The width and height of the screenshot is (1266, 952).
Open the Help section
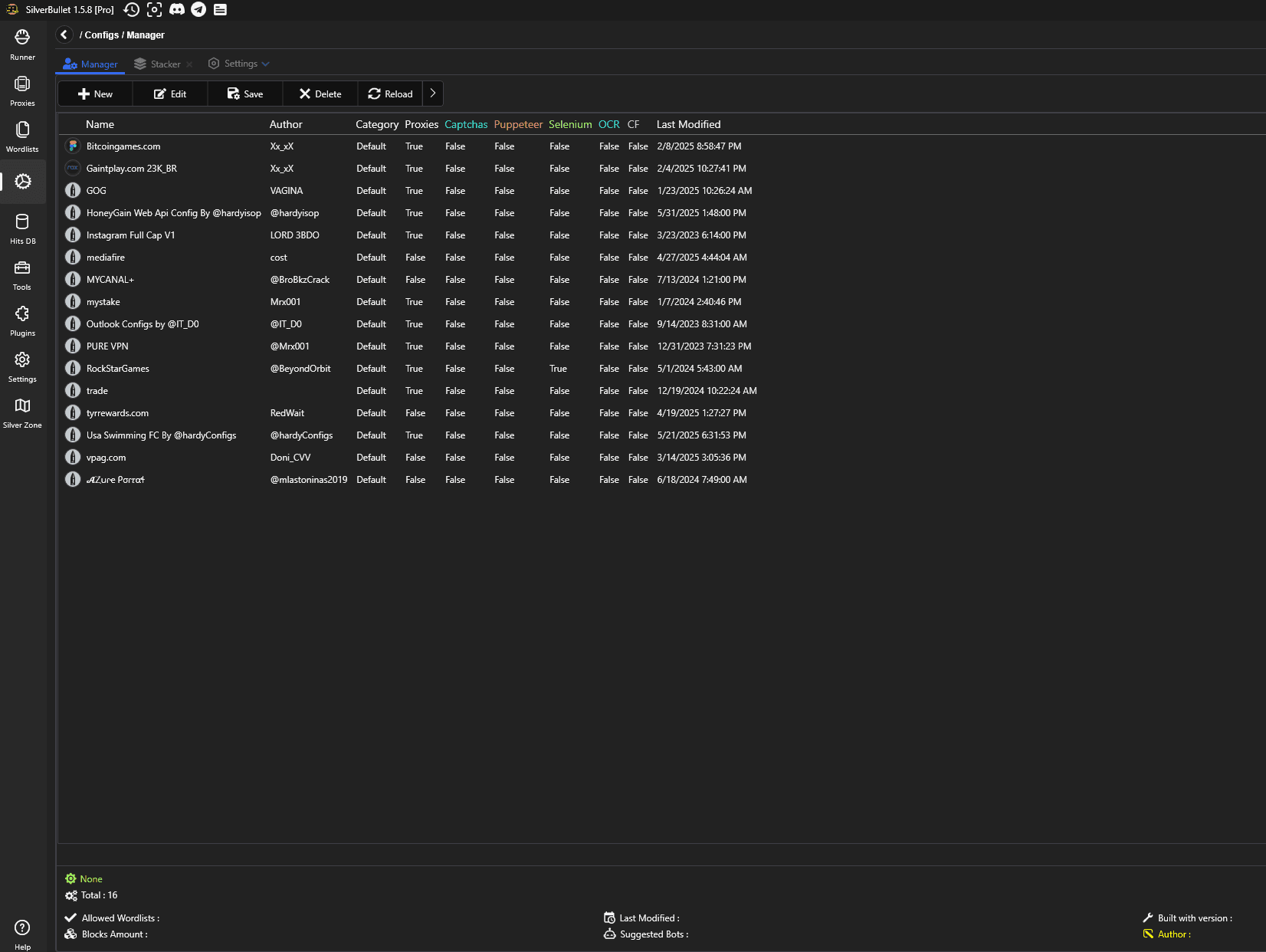22,934
